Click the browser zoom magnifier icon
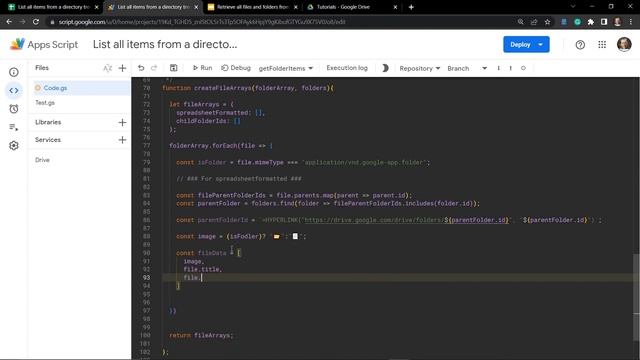This screenshot has width=640, height=360. pyautogui.click(x=520, y=22)
